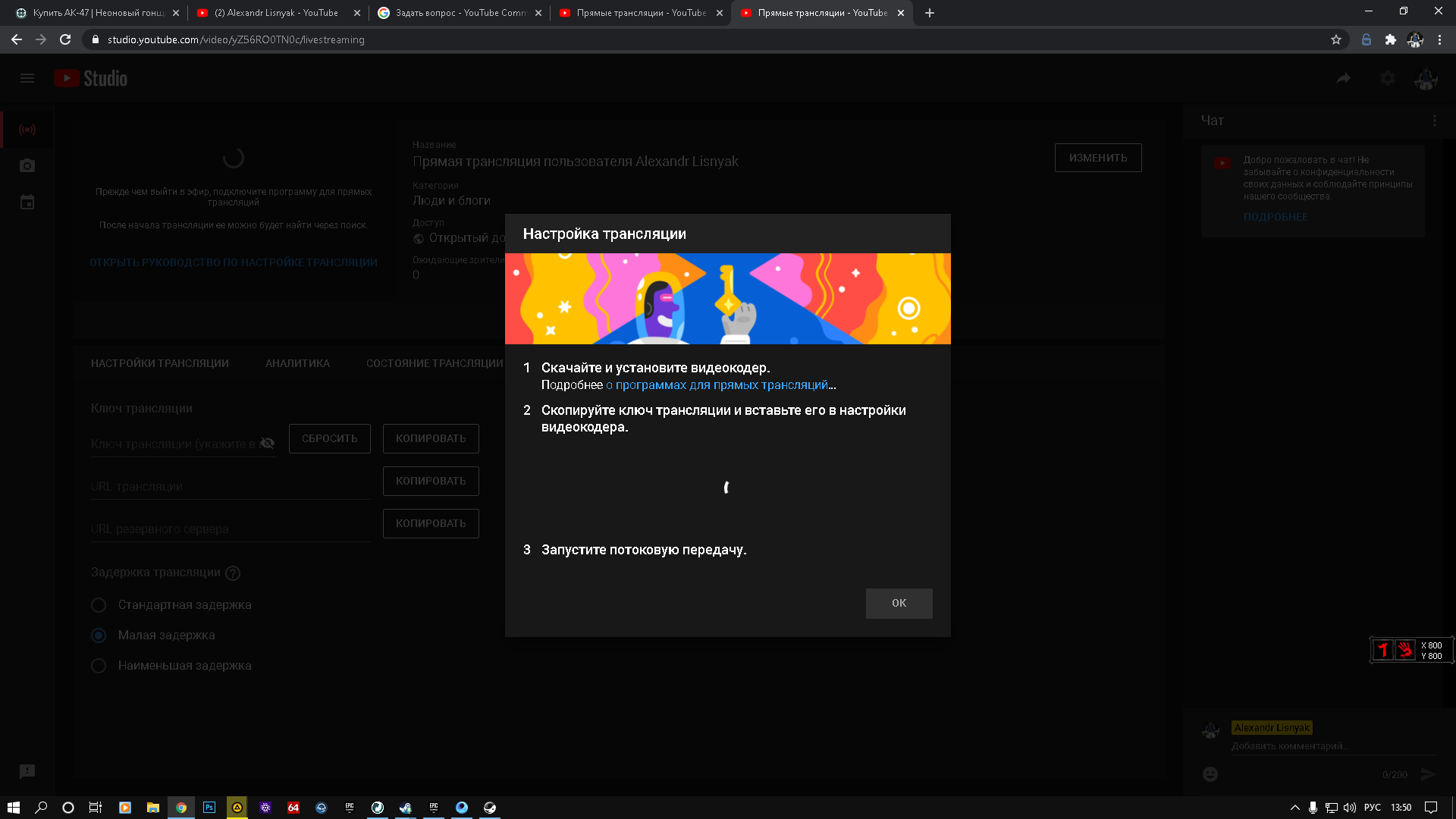Click ИЗМЕНИТЬ to edit stream details

coord(1098,158)
